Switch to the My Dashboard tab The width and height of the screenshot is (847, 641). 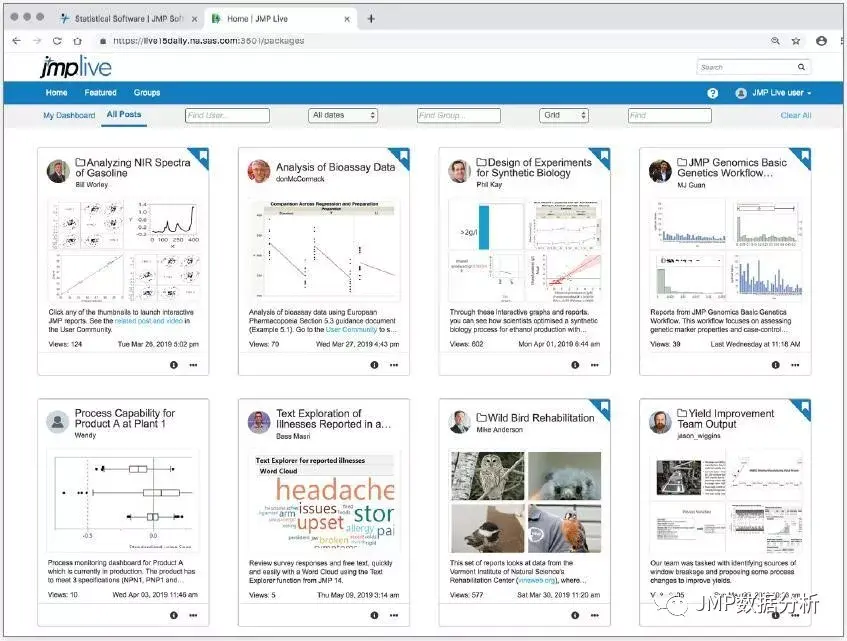pyautogui.click(x=69, y=115)
